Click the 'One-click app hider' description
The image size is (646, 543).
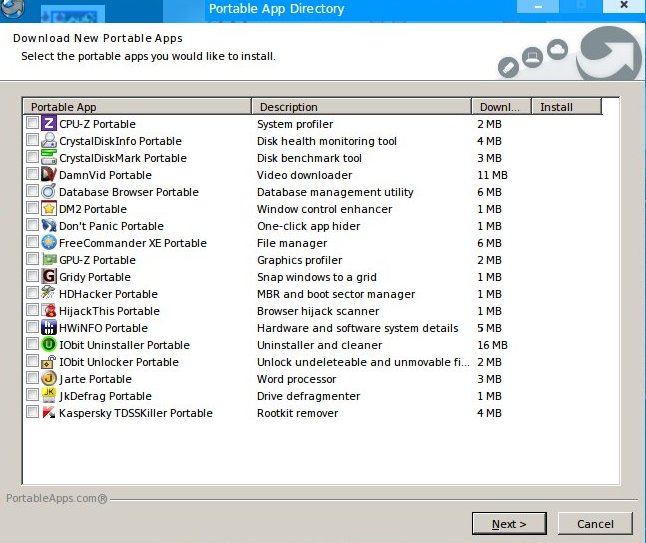(309, 226)
